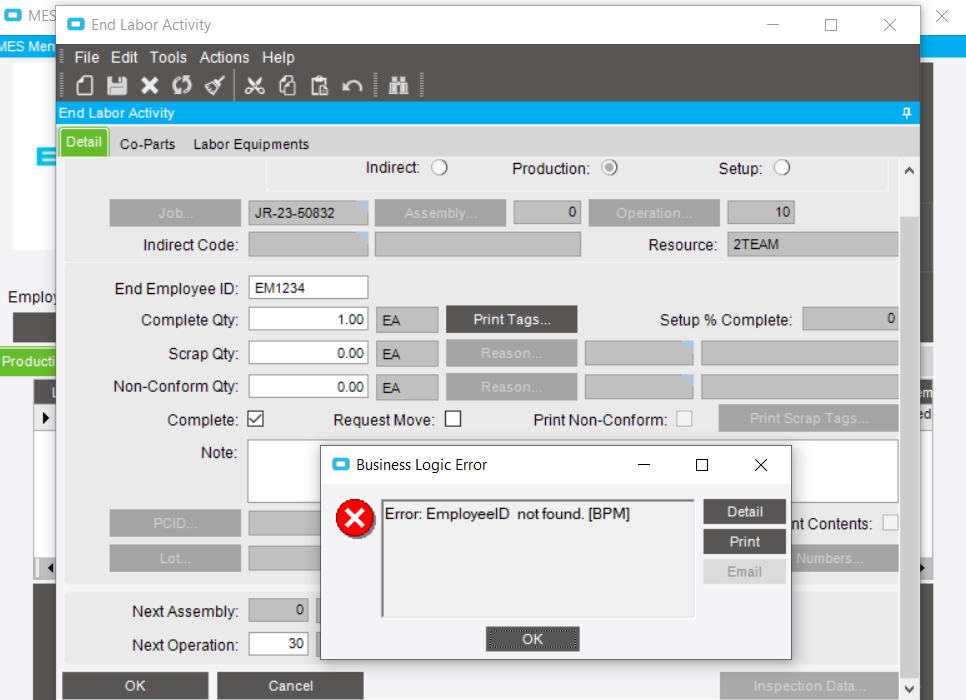Screen dimensions: 966x700
Task: Select the New record icon
Action: (x=84, y=85)
